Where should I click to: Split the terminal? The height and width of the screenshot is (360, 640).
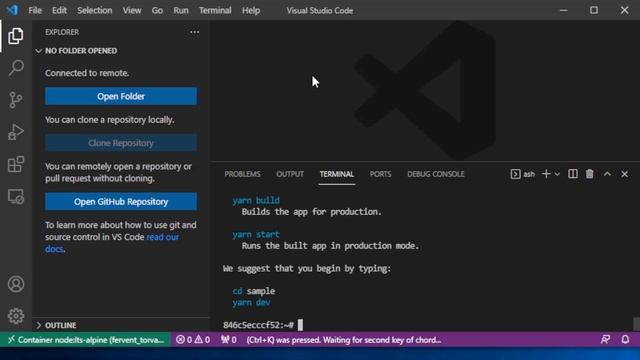click(x=573, y=174)
